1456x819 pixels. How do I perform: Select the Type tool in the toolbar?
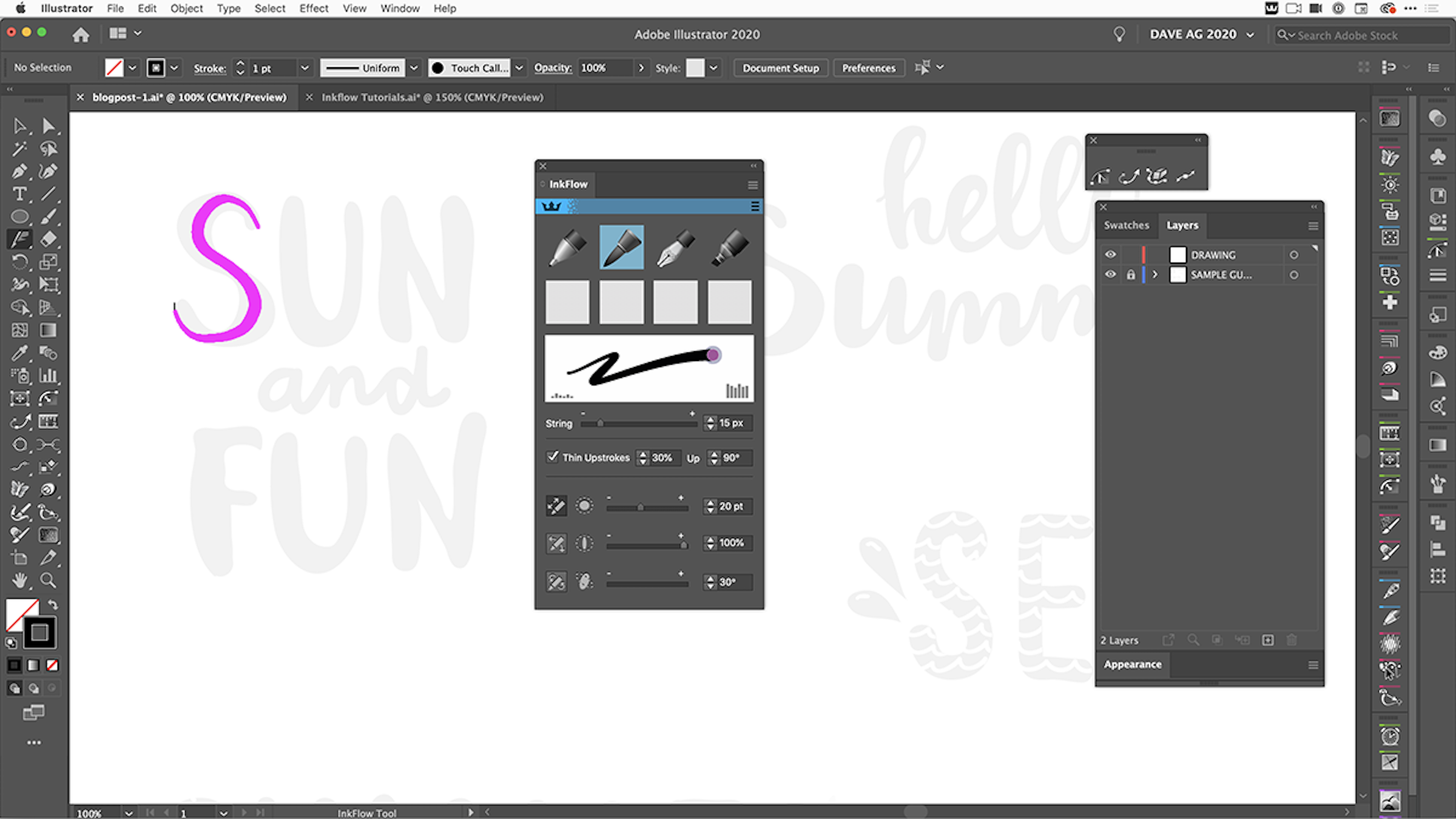20,194
